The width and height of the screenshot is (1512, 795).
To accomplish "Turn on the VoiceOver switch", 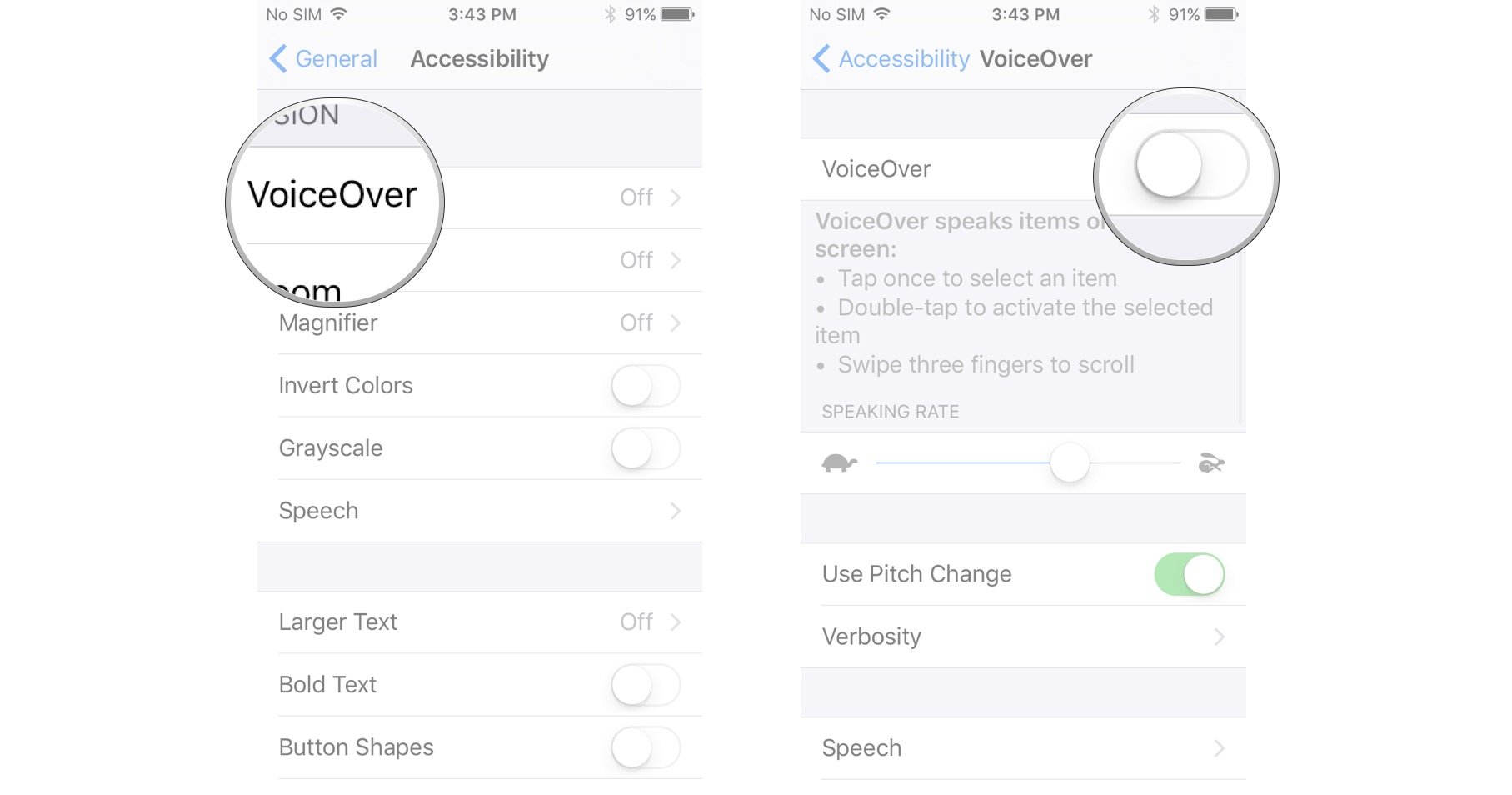I will pos(1192,164).
